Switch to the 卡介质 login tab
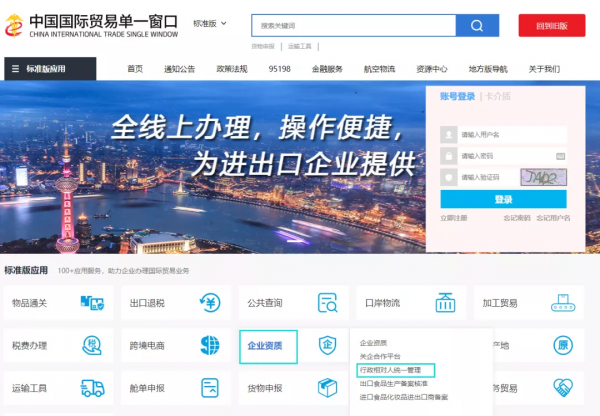Screen dimensions: 600x416 pyautogui.click(x=498, y=97)
